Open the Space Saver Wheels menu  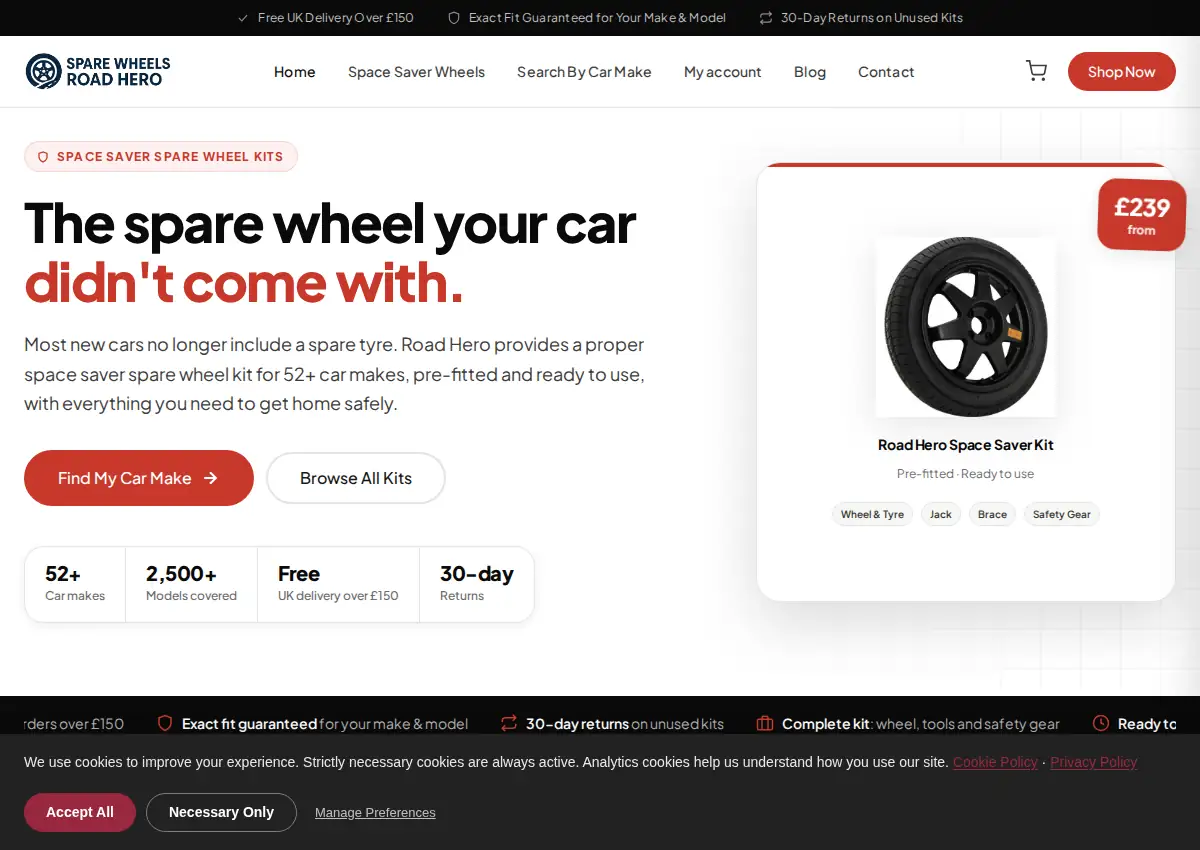point(416,72)
